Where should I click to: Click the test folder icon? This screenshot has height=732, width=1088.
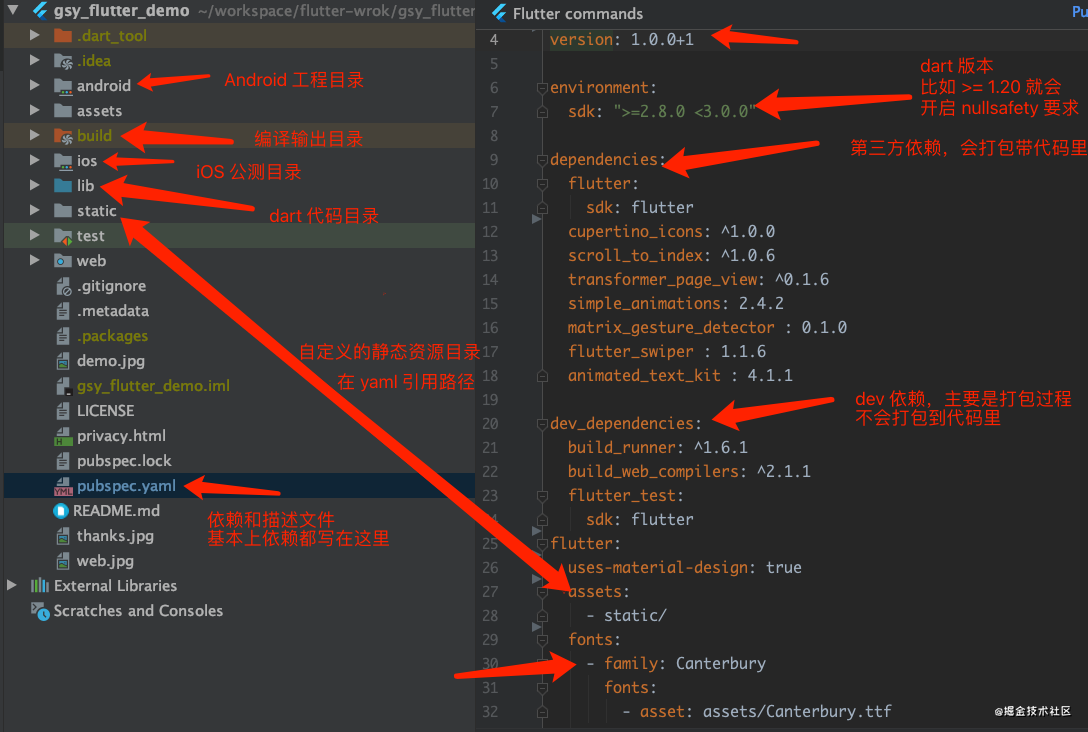pyautogui.click(x=63, y=236)
